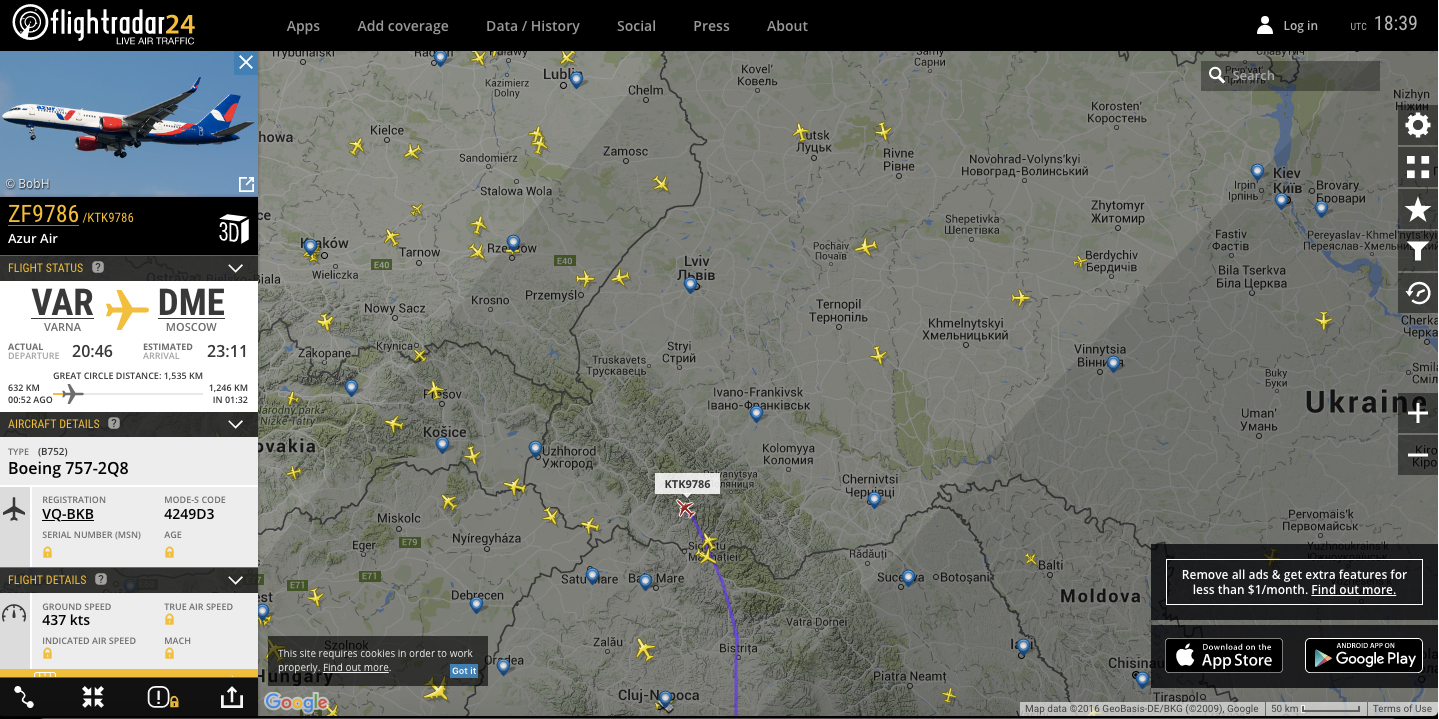Viewport: 1439px width, 719px height.
Task: Open the Data / History menu
Action: 532,26
